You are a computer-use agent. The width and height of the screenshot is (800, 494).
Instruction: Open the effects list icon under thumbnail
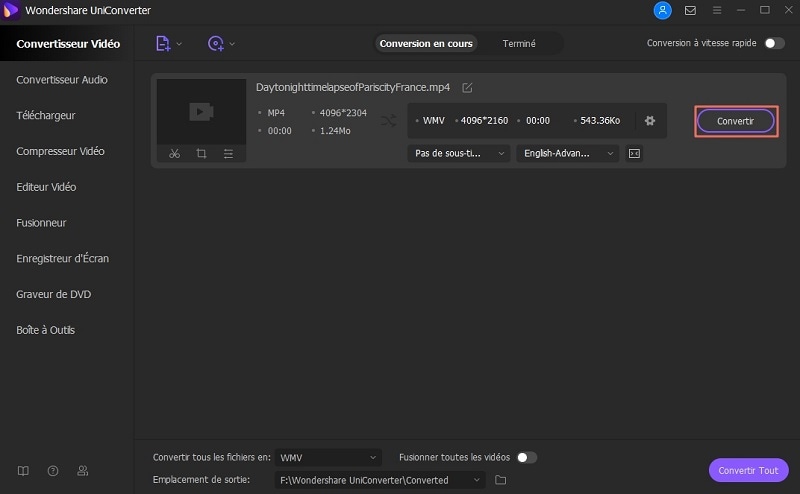pyautogui.click(x=228, y=154)
